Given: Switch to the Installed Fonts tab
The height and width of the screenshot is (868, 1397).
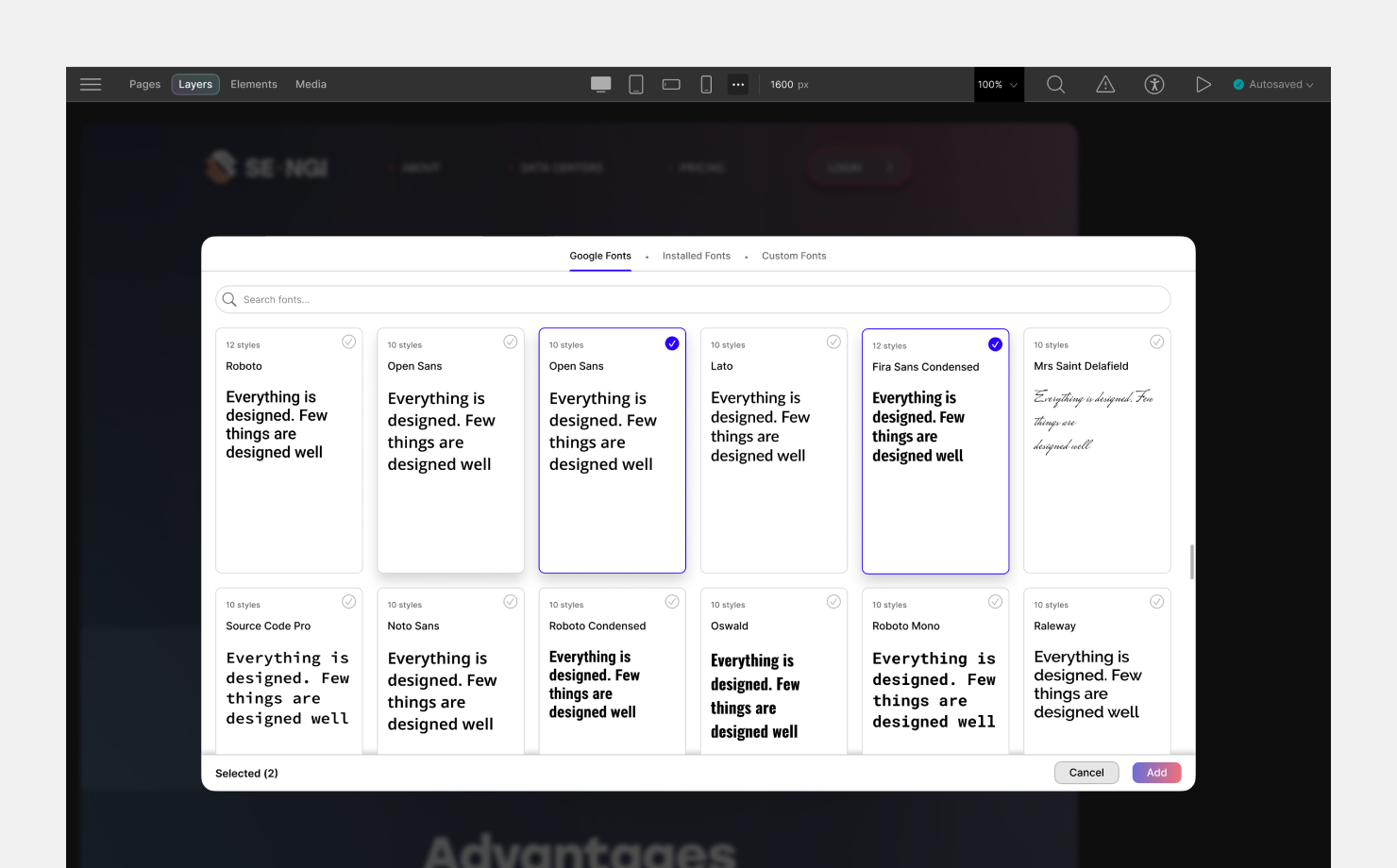Looking at the screenshot, I should [697, 256].
